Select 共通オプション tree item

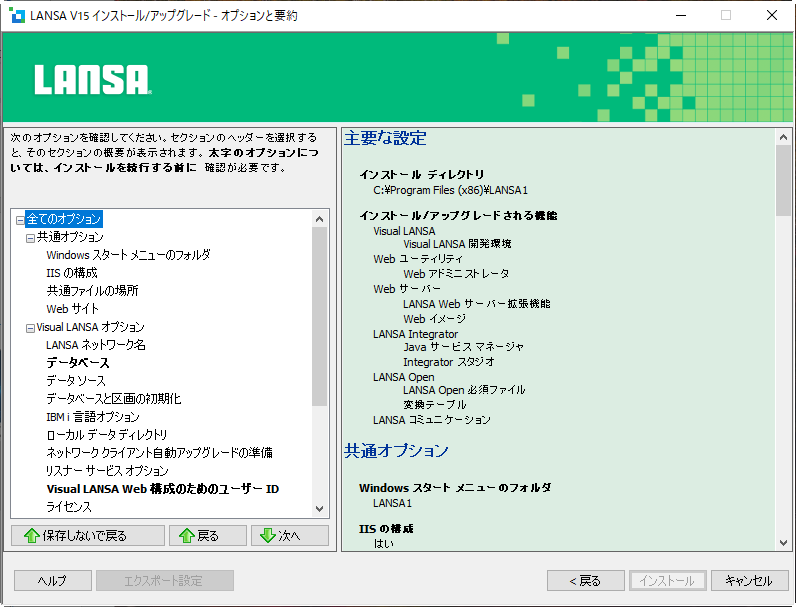point(70,237)
